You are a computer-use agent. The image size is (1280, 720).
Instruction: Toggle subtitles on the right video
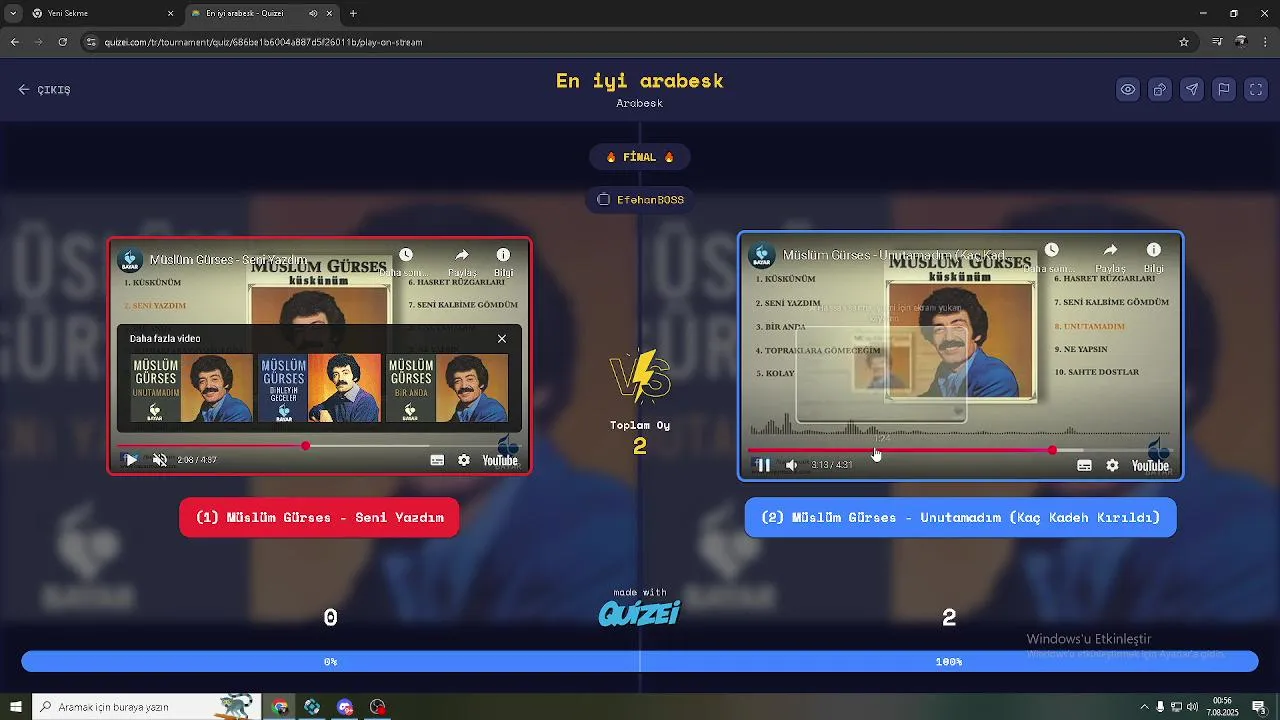coord(1084,465)
